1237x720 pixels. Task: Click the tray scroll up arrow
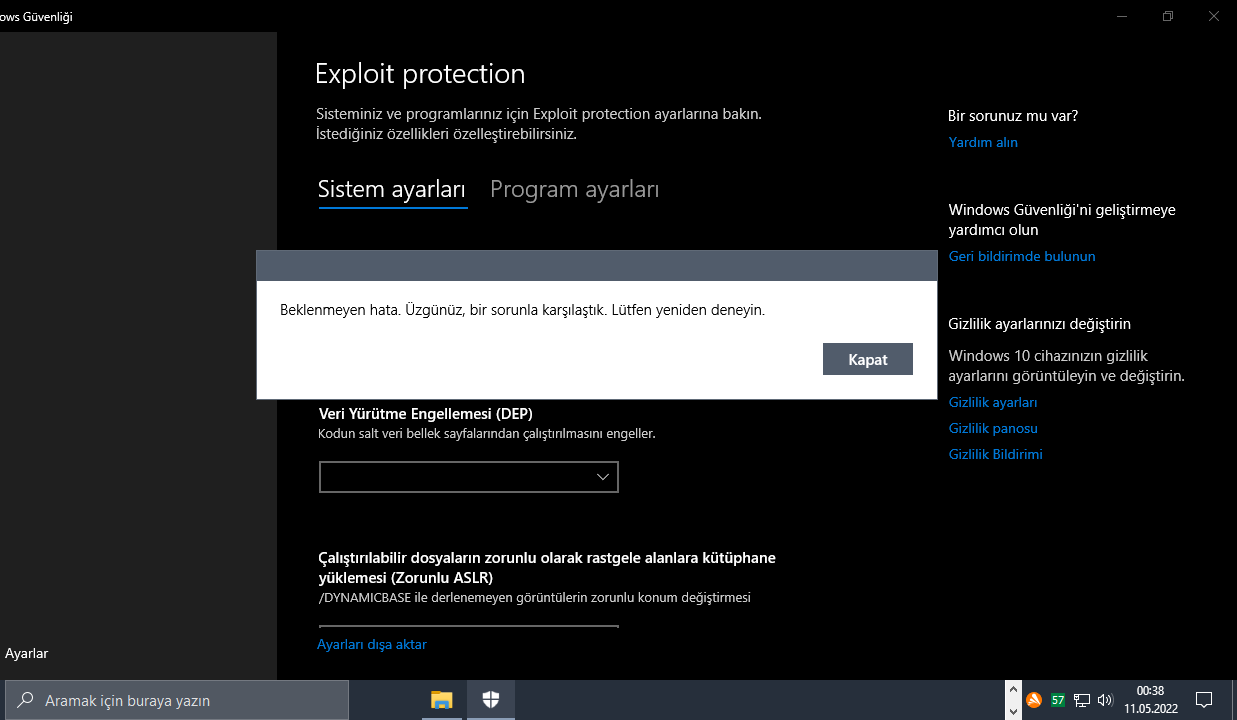[1011, 691]
